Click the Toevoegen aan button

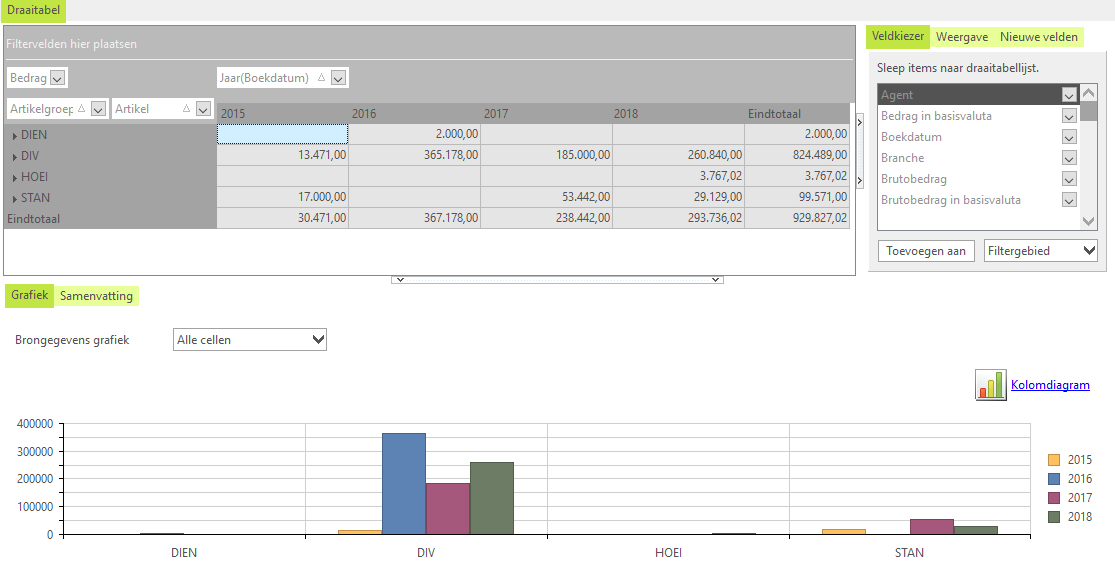pos(926,251)
